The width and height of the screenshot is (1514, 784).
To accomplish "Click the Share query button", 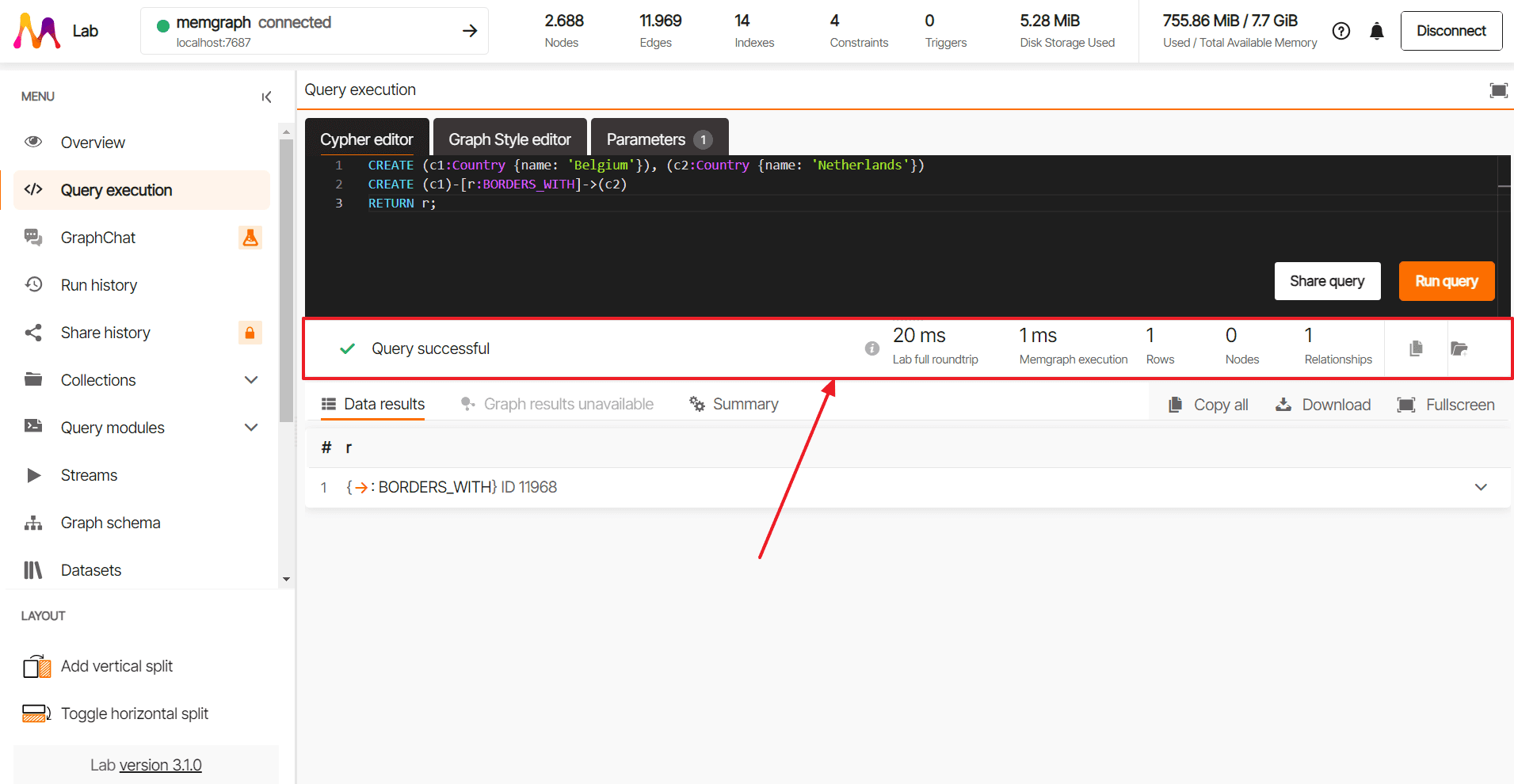I will [1327, 281].
